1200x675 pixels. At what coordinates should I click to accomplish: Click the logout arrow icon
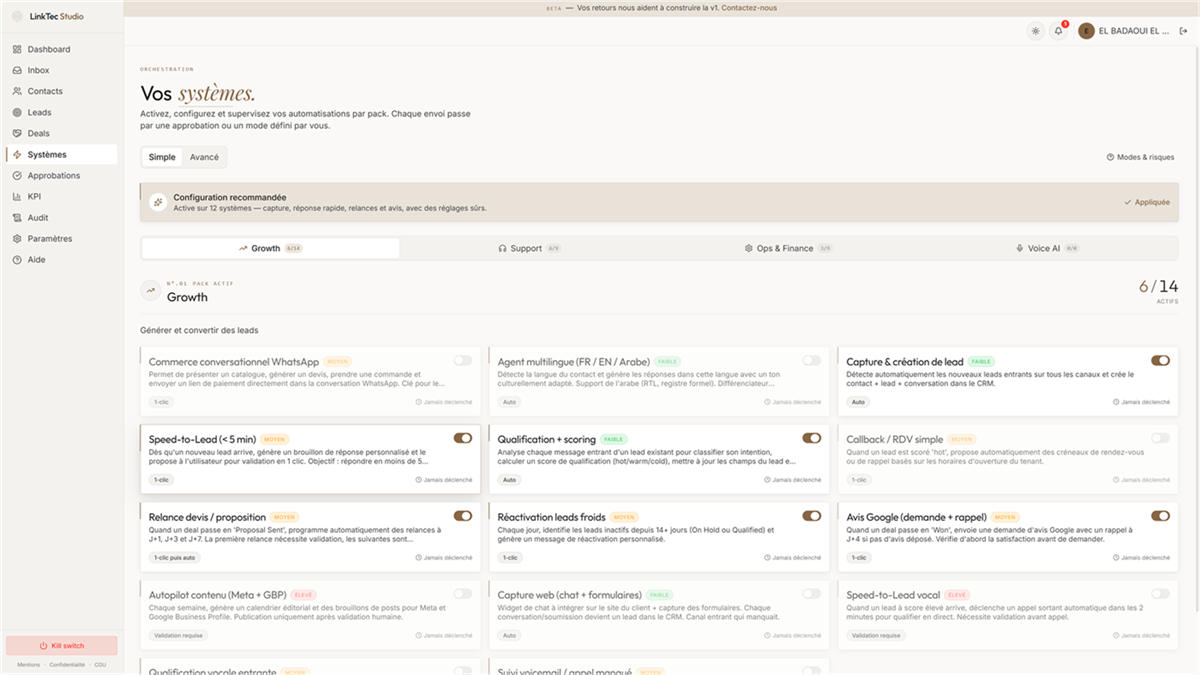click(x=1184, y=31)
